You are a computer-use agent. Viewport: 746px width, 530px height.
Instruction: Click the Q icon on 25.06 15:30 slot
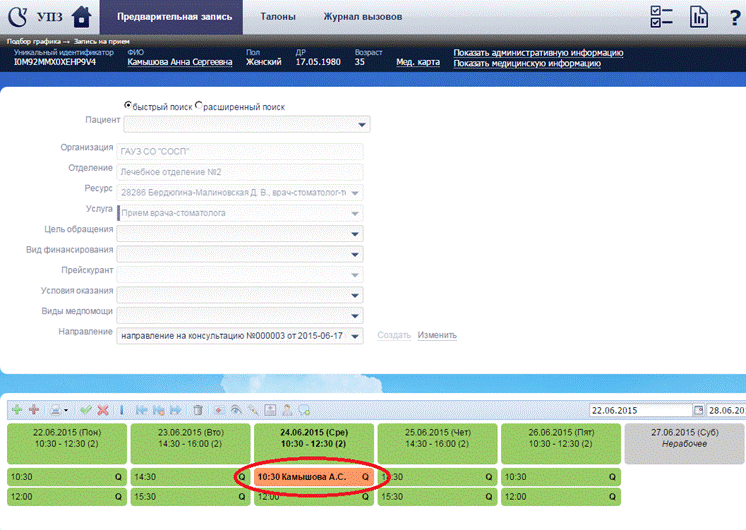489,497
